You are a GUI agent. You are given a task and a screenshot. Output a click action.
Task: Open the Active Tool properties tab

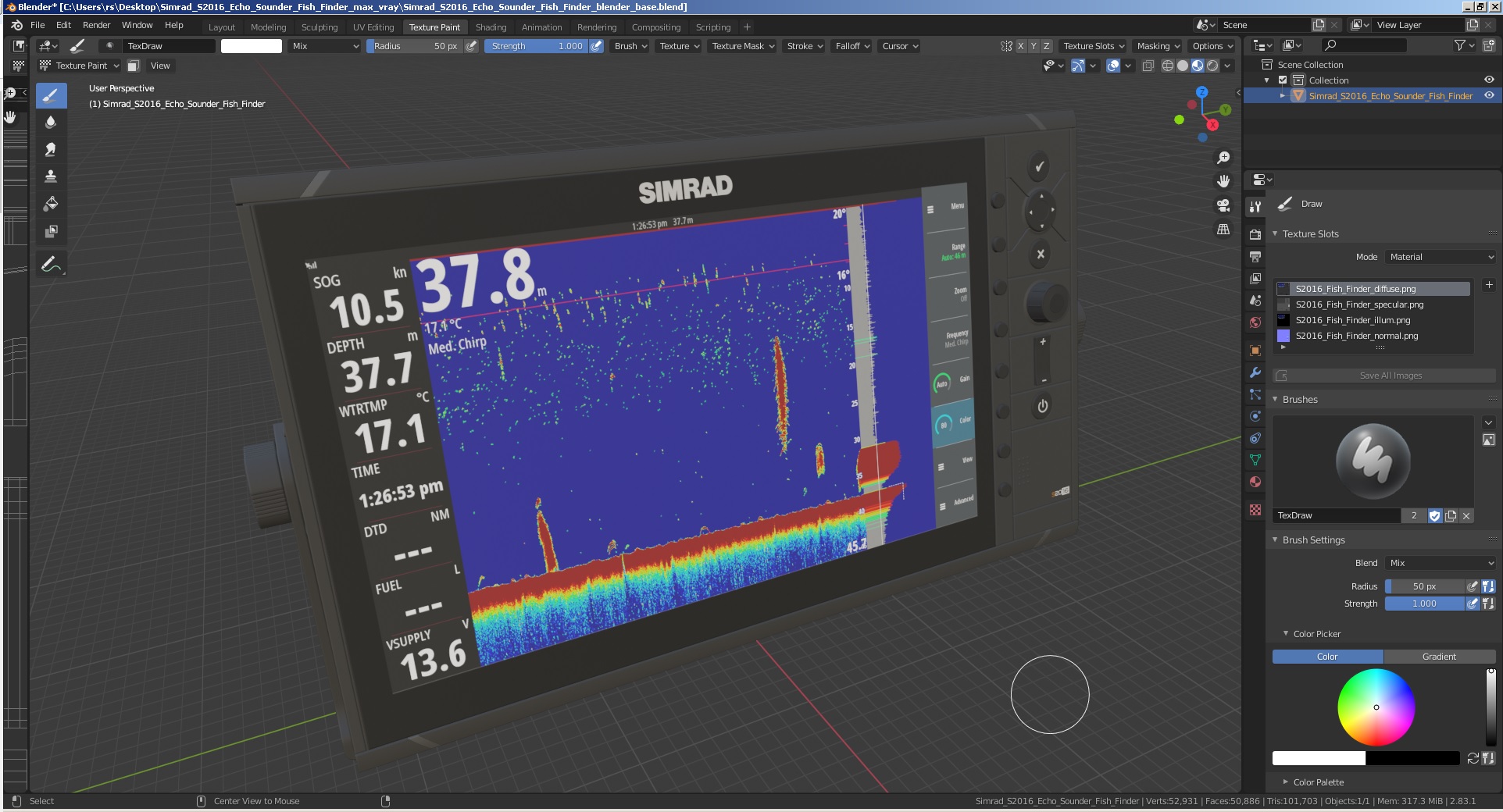pyautogui.click(x=1255, y=207)
